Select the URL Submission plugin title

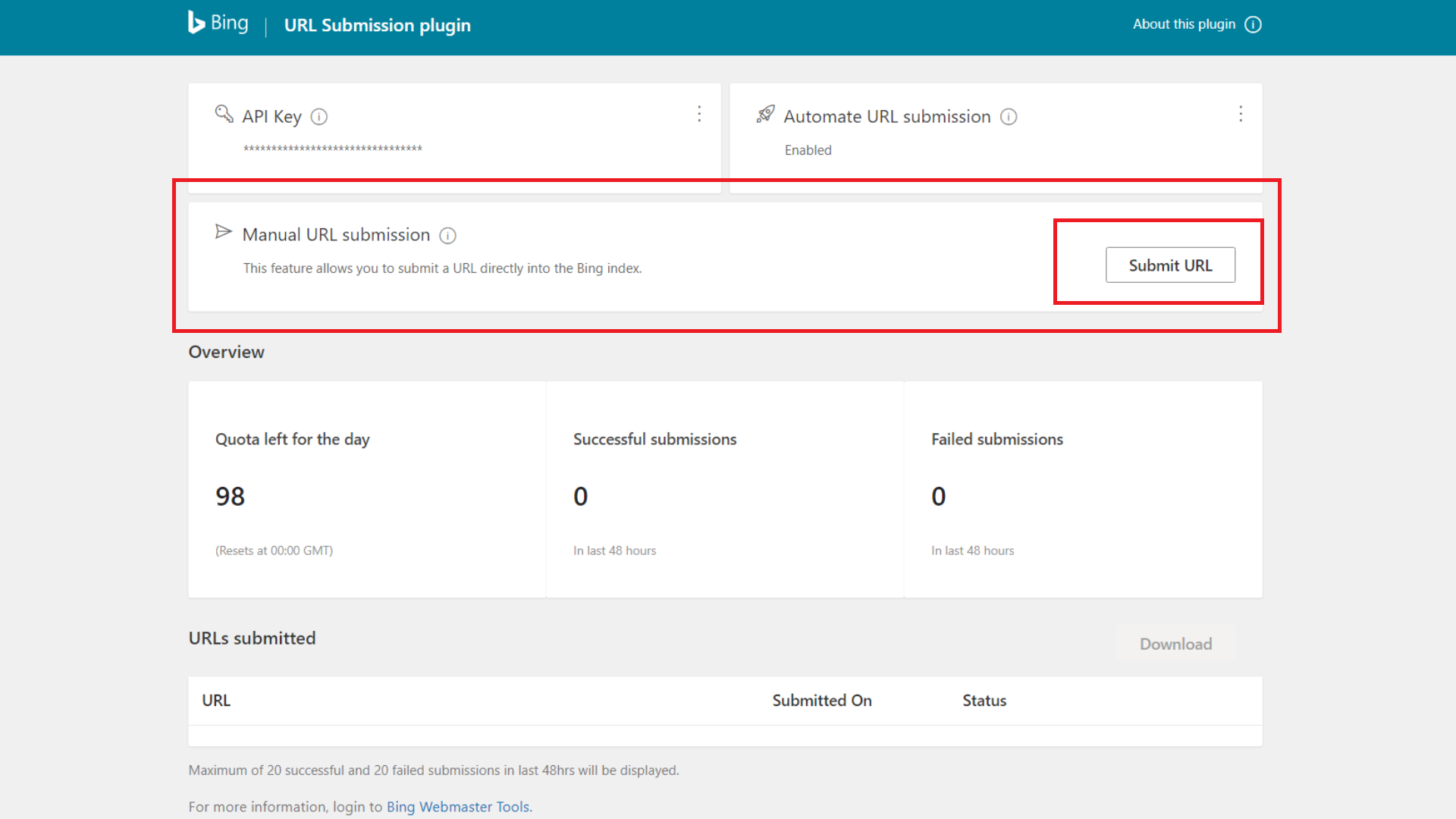click(377, 25)
